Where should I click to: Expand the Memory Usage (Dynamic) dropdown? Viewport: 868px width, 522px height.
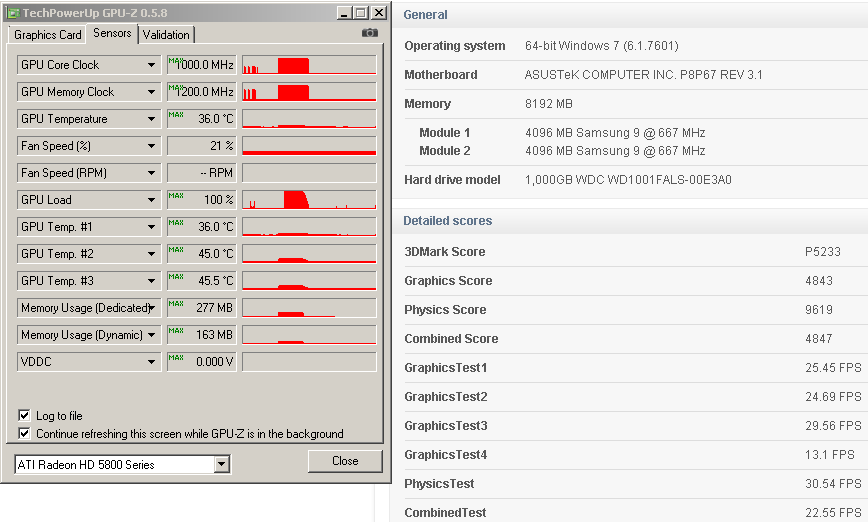pos(89,335)
